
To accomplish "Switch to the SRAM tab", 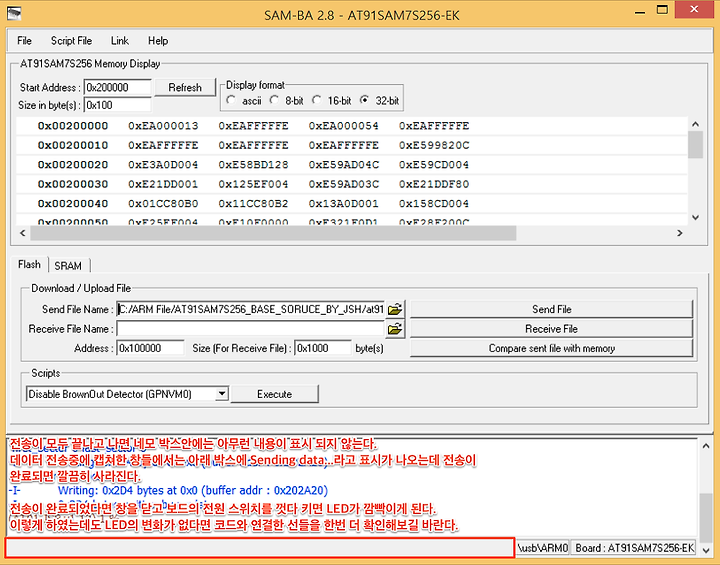I will click(x=68, y=266).
